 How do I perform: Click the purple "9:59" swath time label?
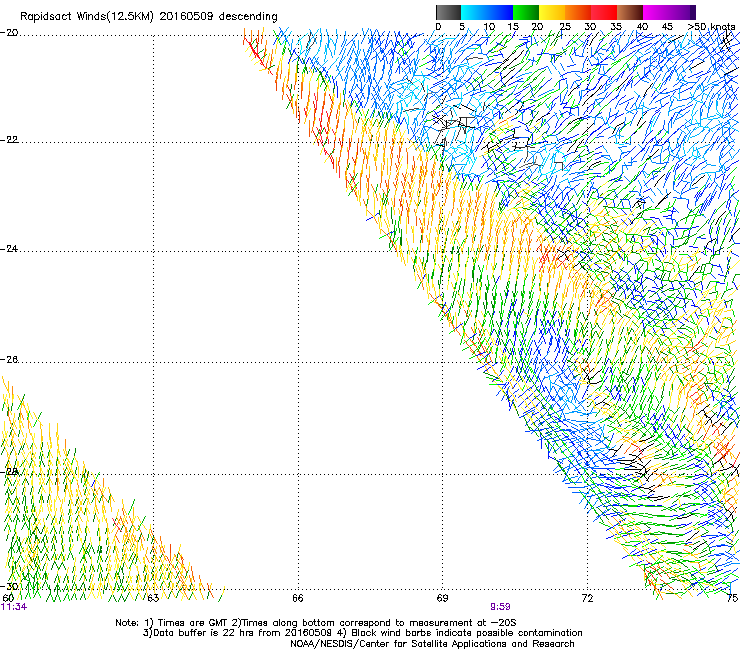point(500,607)
